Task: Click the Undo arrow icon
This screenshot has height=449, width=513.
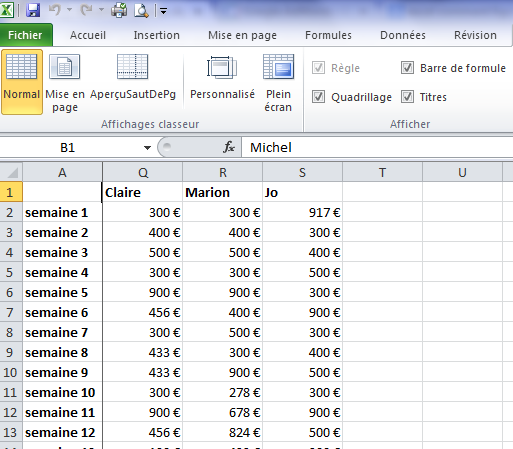Action: coord(55,10)
